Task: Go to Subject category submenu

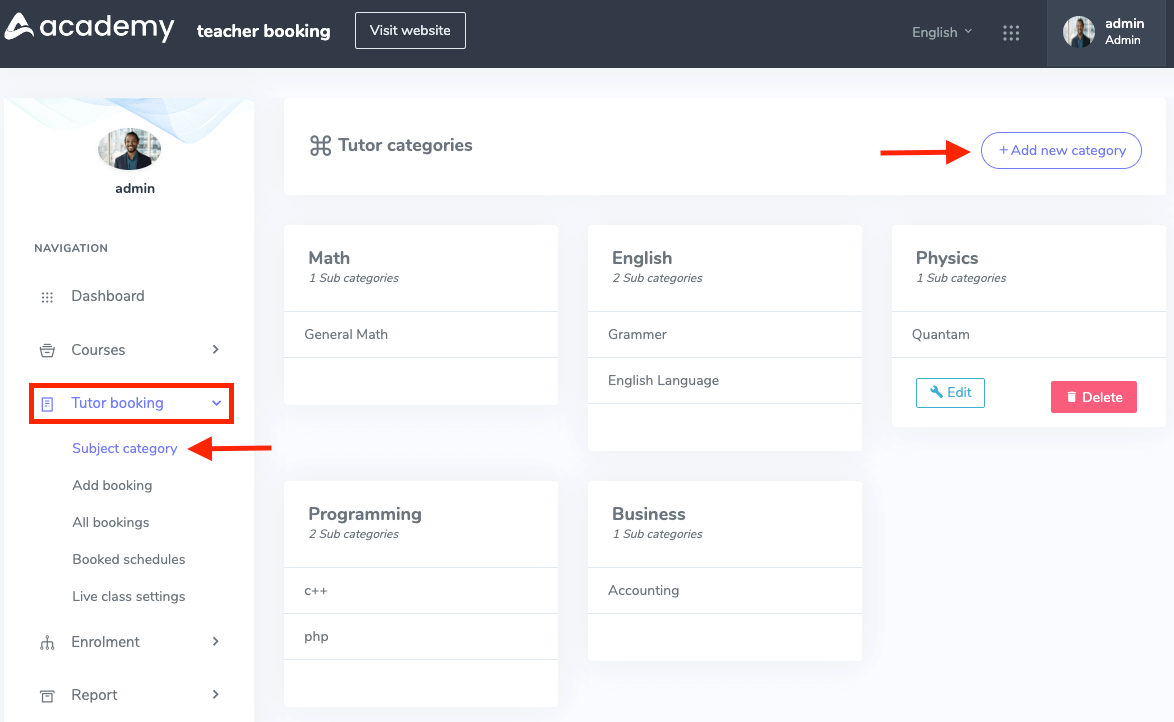Action: coord(125,448)
